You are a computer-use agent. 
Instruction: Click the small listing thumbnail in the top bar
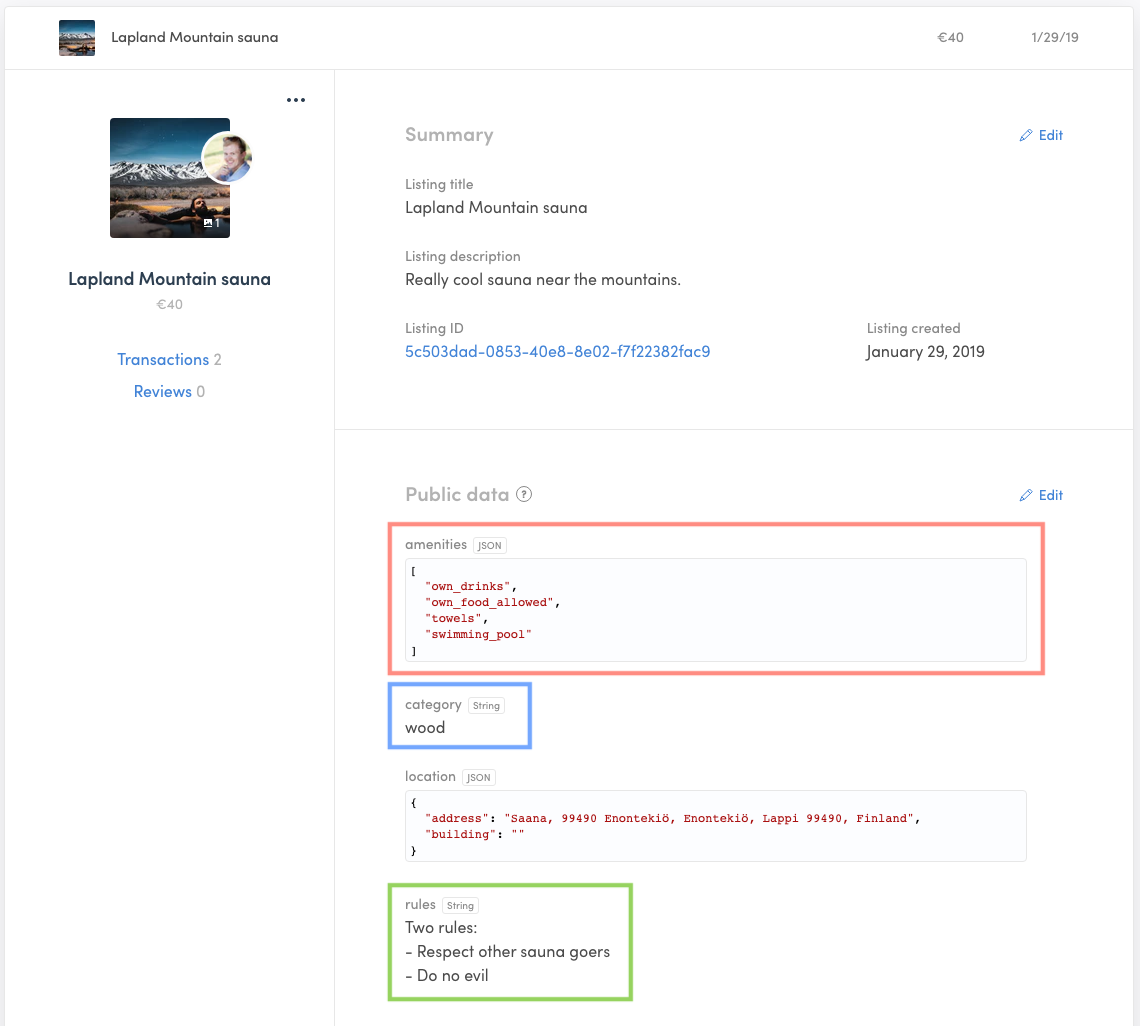(77, 37)
